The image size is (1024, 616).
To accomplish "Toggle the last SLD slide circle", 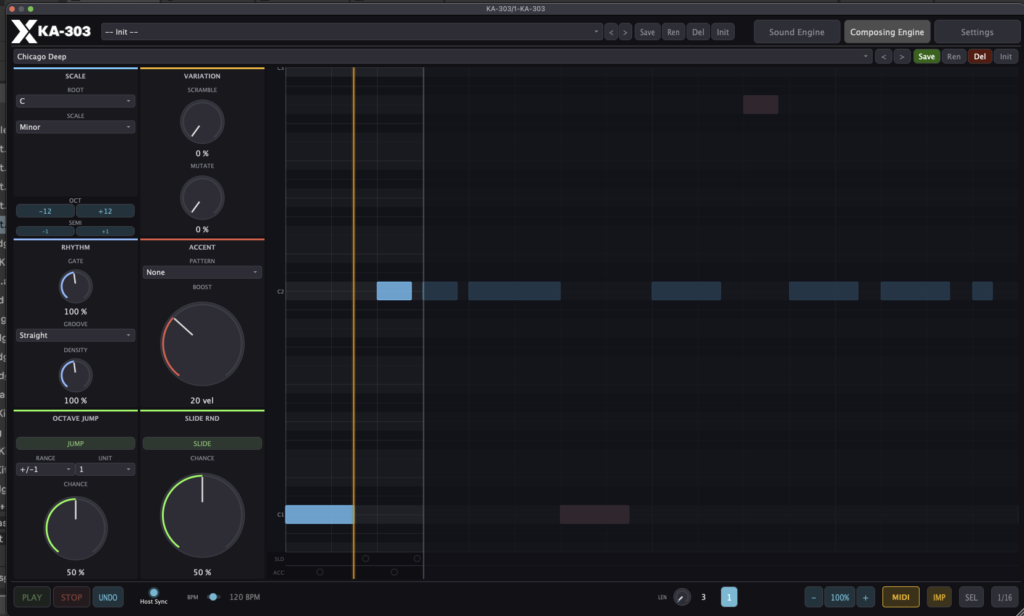I will 417,559.
